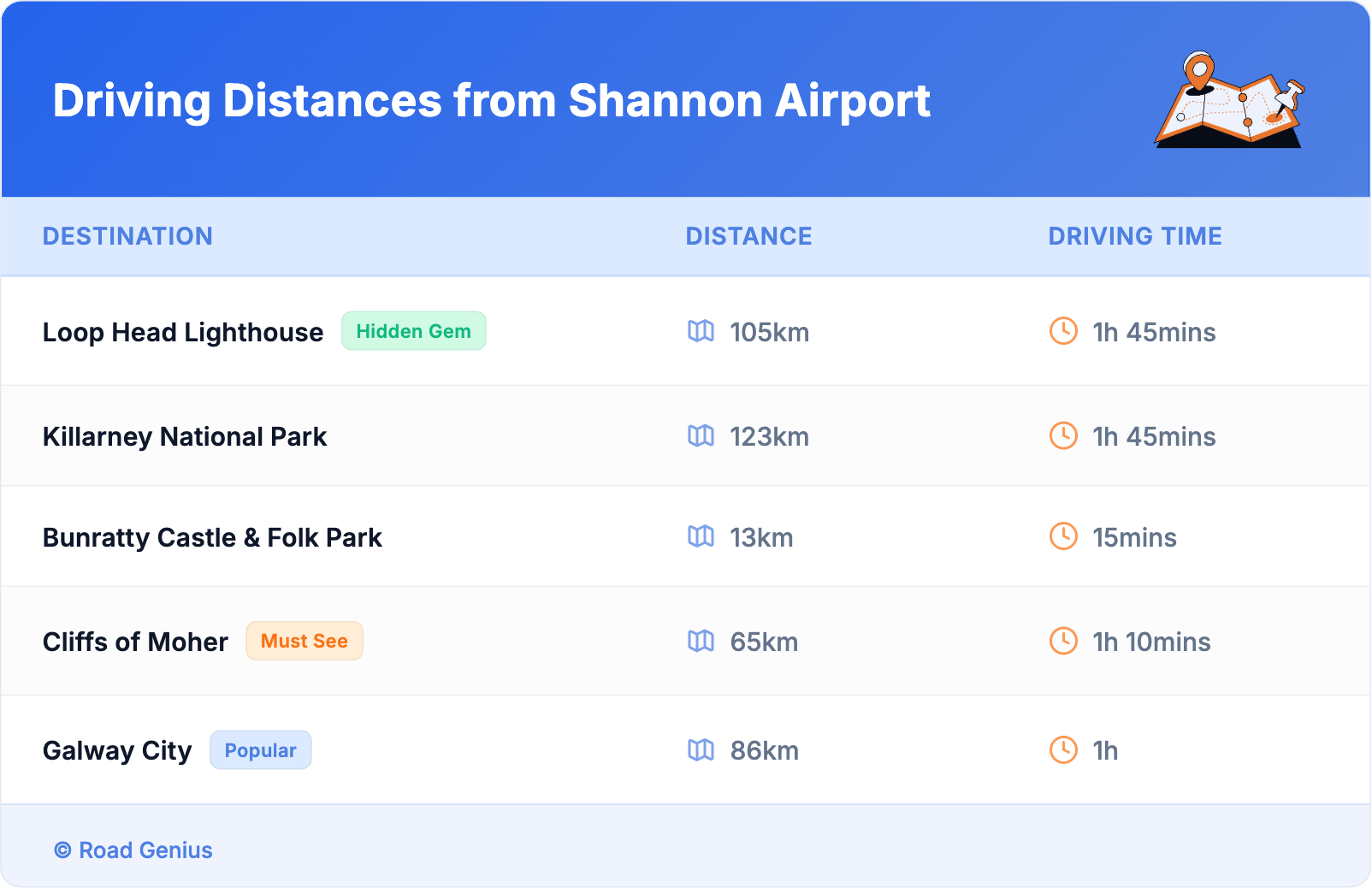Select the Killarney National Park destination
The width and height of the screenshot is (1372, 888).
click(x=185, y=436)
